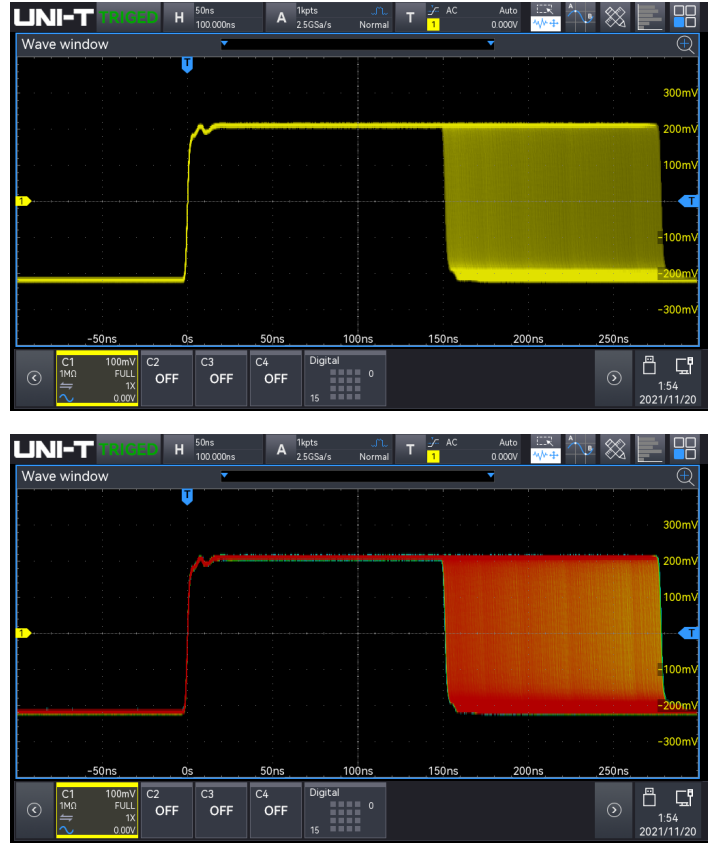Enable channel C4 below the yellow trace
This screenshot has height=843, width=726.
tap(275, 378)
